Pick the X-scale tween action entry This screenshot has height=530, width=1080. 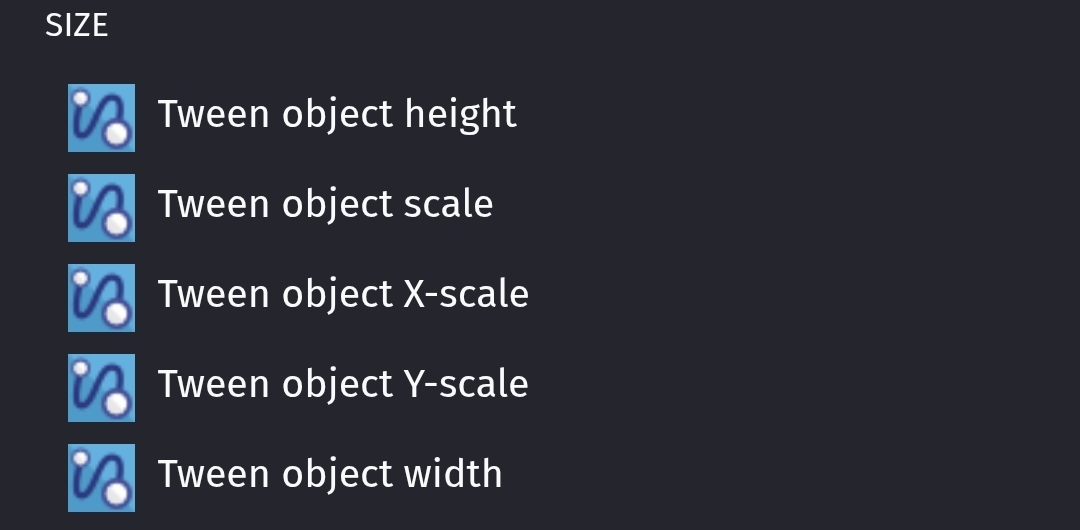point(343,295)
